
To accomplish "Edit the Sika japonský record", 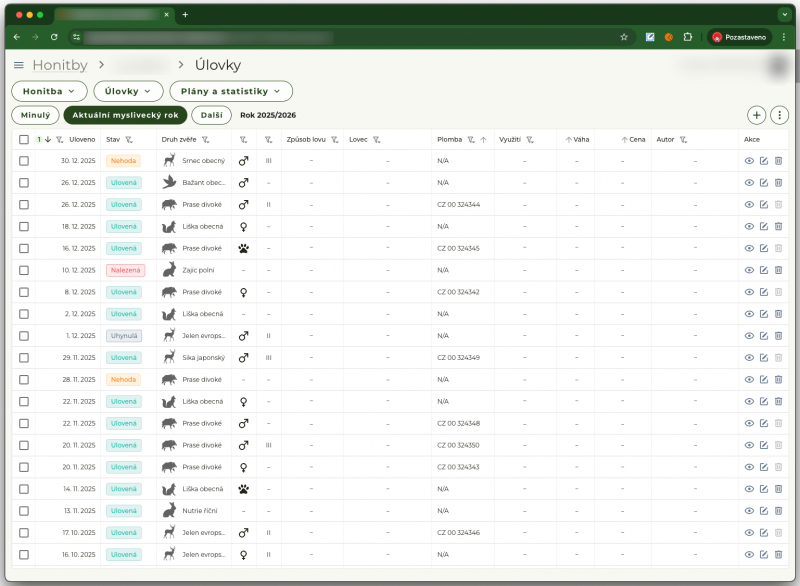I will click(764, 358).
